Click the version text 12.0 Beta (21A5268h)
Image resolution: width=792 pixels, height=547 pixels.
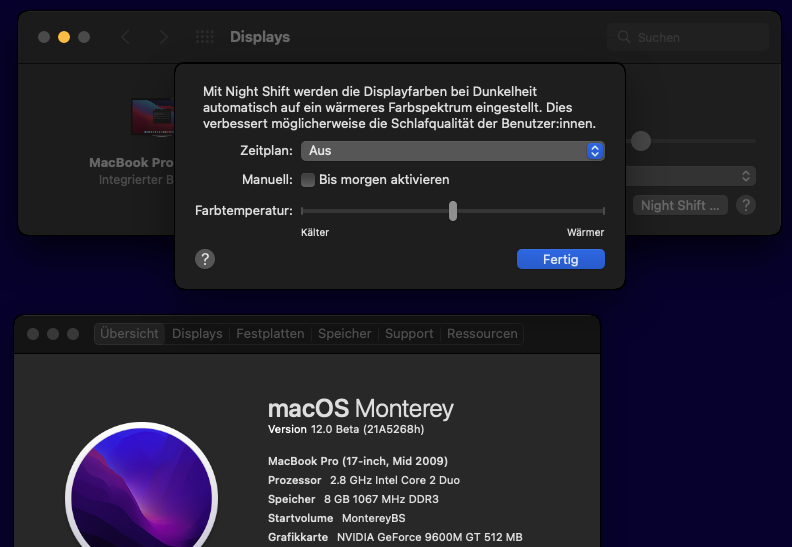(367, 429)
